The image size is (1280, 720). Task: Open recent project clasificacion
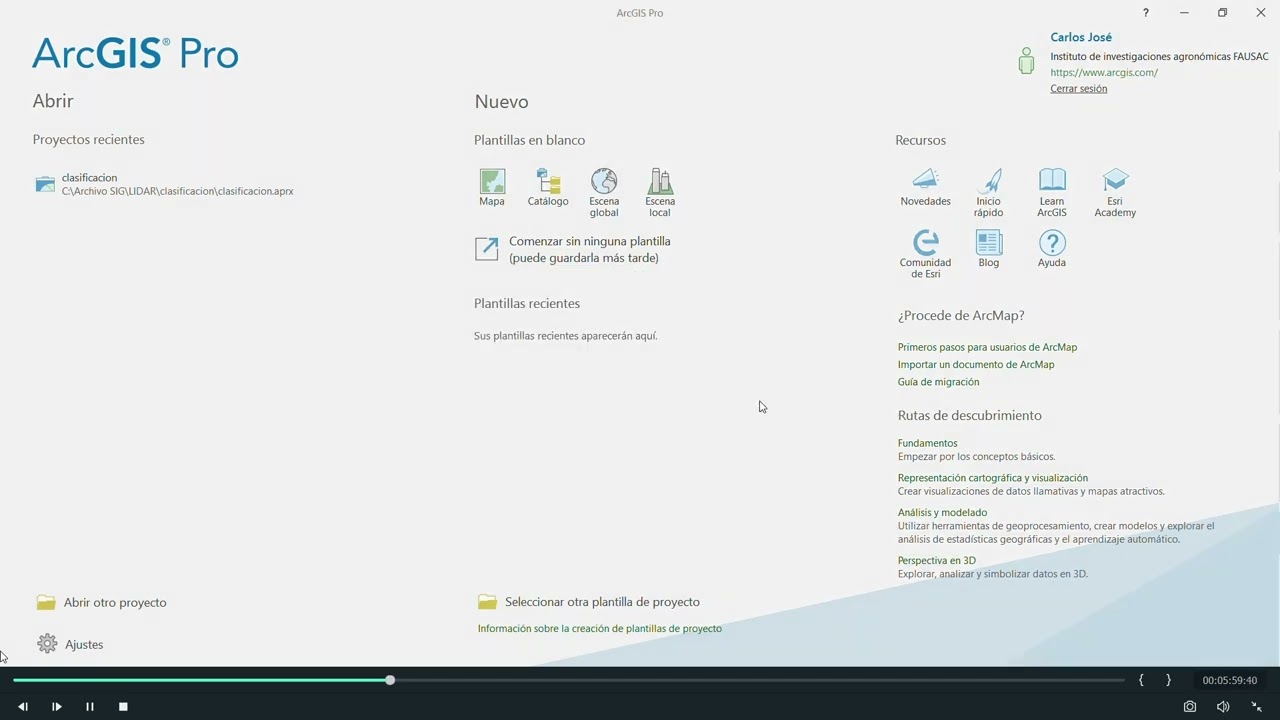[164, 184]
